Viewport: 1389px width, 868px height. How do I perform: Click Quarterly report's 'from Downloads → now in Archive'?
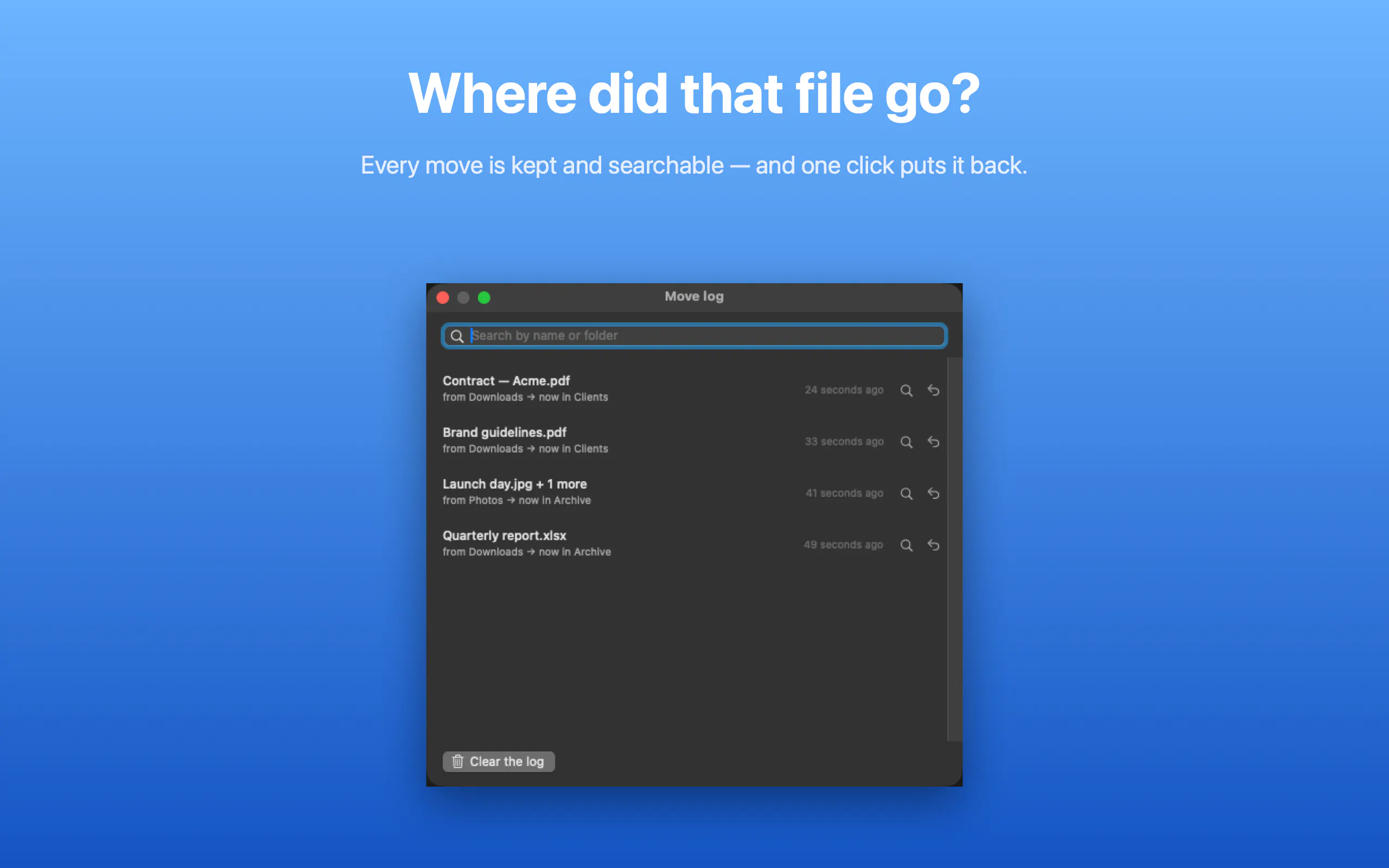point(526,552)
